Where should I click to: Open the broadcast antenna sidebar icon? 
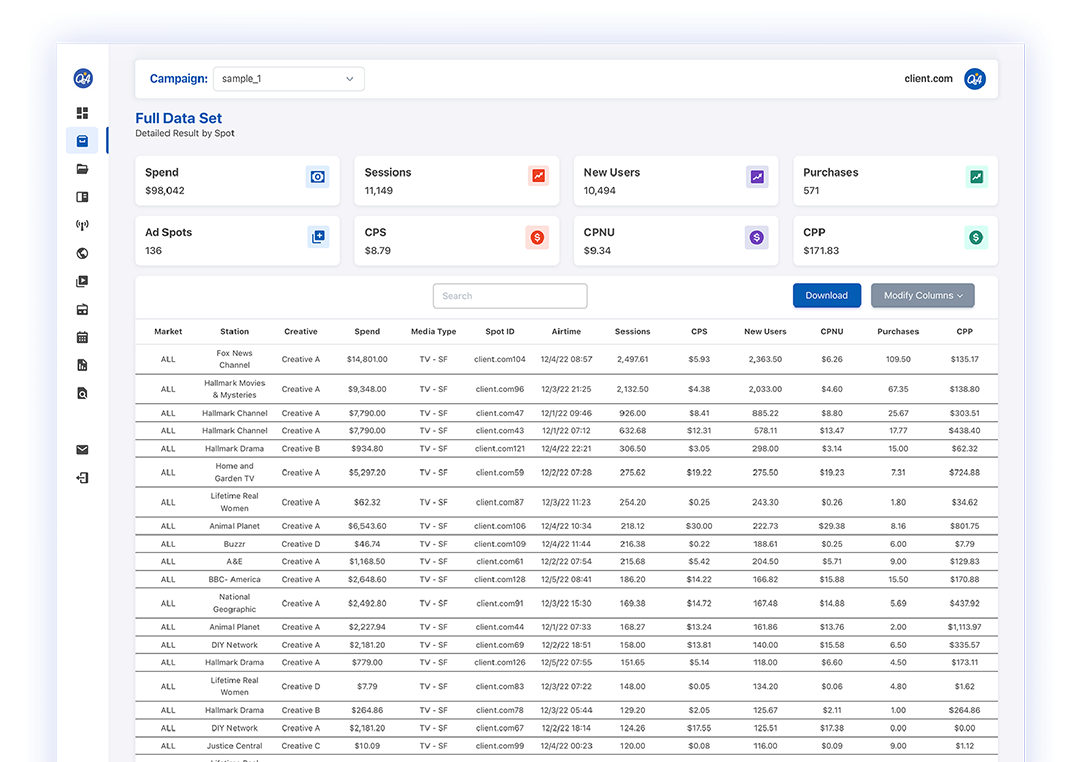pos(82,225)
